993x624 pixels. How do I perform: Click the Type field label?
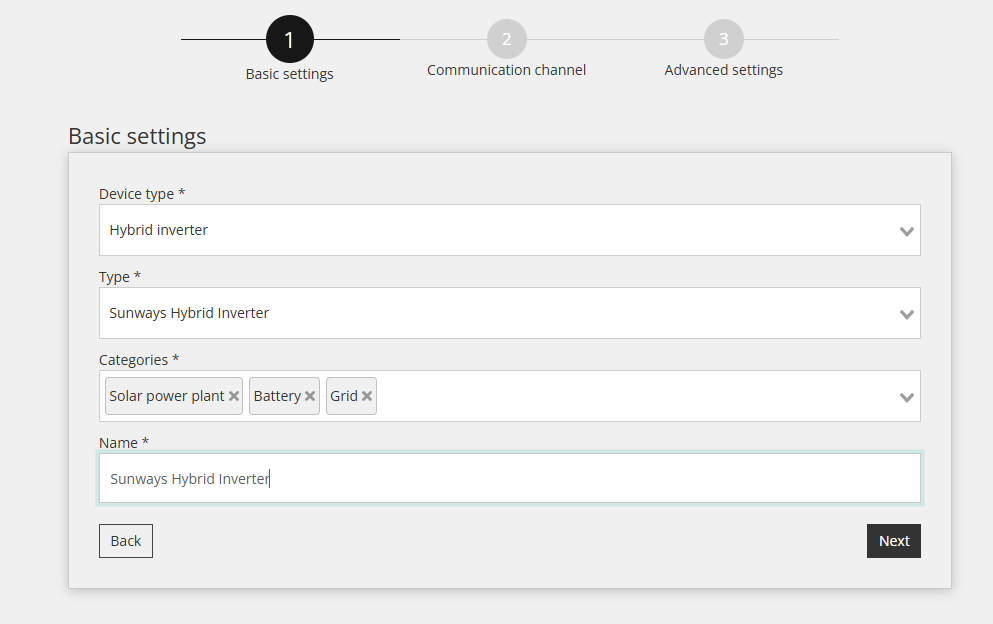pyautogui.click(x=120, y=277)
